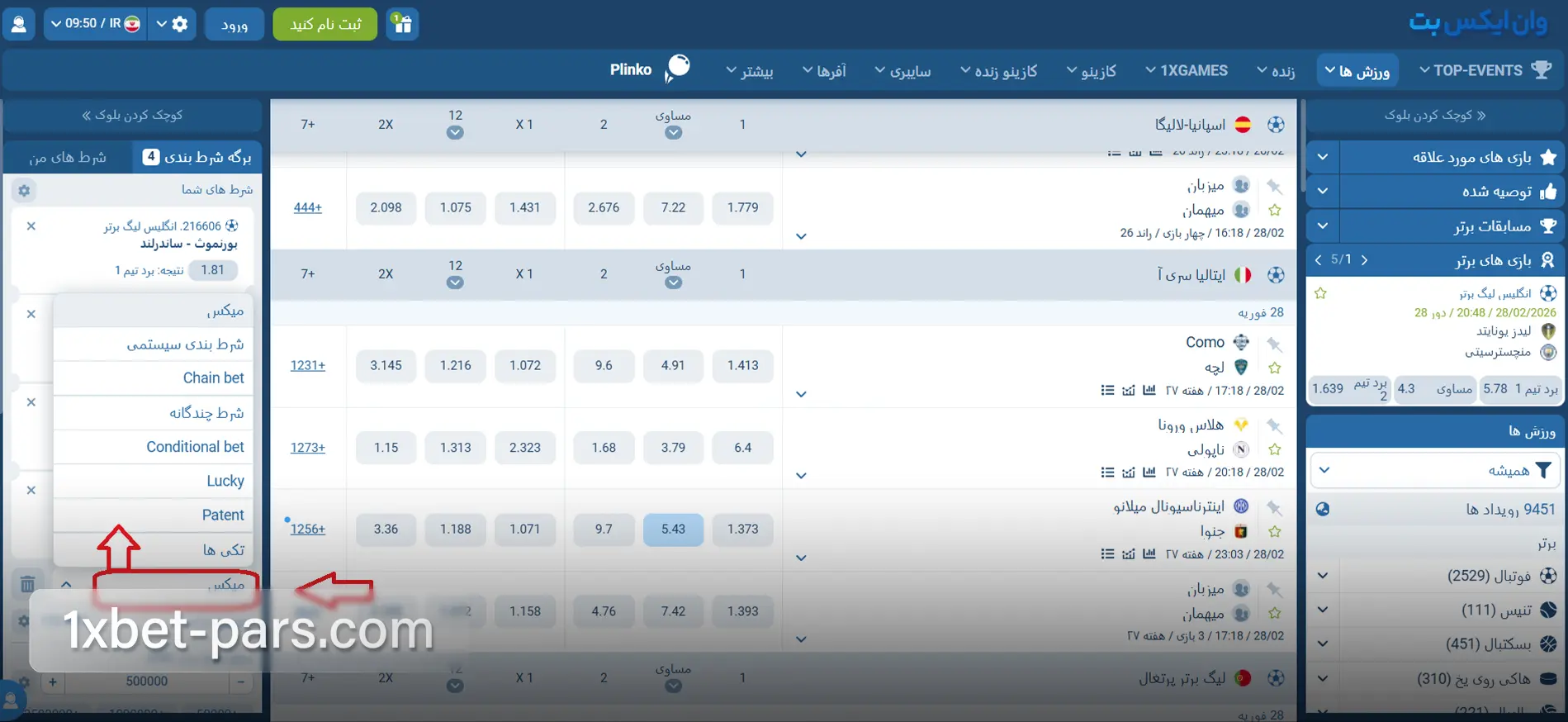Screen dimensions: 1568x722
Task: Click the bet slip settings gear icon
Action: [x=24, y=191]
